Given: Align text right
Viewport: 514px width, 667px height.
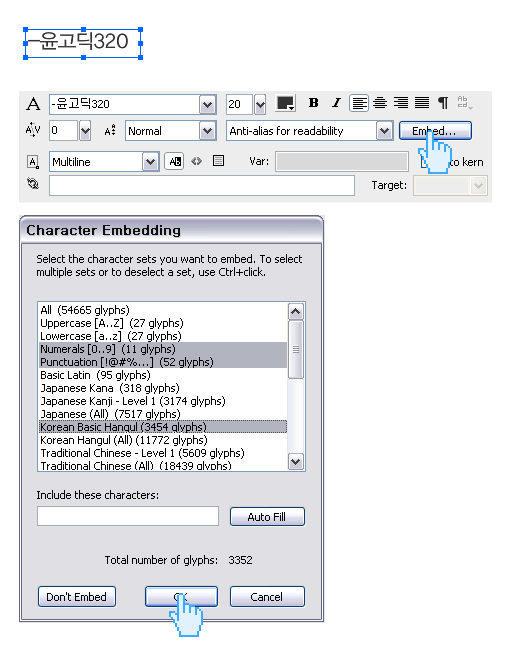Looking at the screenshot, I should click(401, 103).
